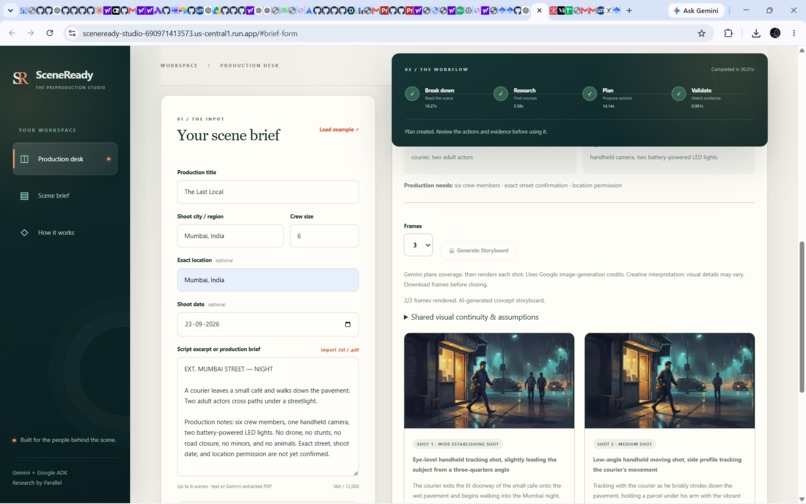
Task: Click the Import .txt / .pdf link
Action: (340, 350)
